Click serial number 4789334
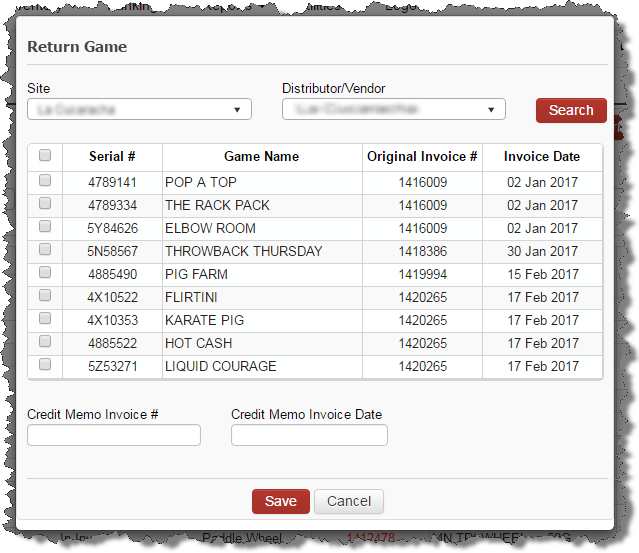Viewport: 639px width, 553px height. click(112, 205)
